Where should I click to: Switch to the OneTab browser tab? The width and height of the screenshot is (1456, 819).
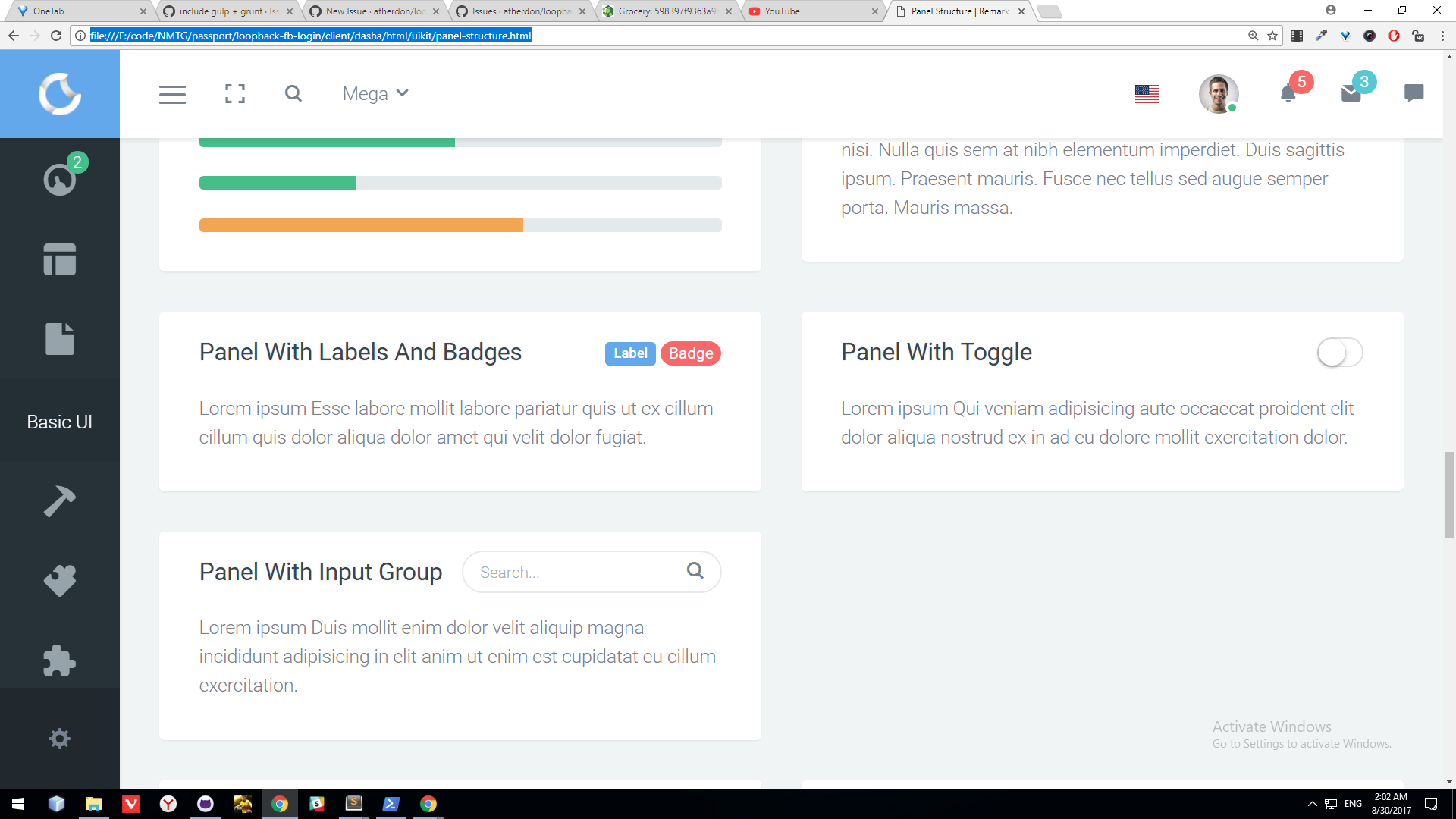click(80, 11)
